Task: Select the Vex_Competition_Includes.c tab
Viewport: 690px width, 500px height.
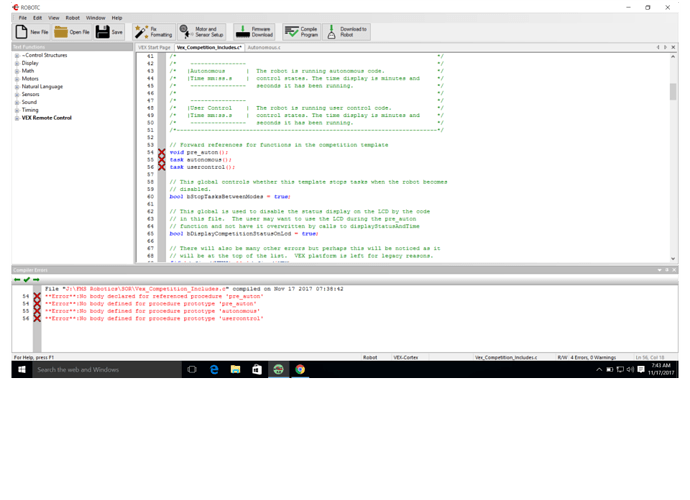Action: [x=209, y=47]
